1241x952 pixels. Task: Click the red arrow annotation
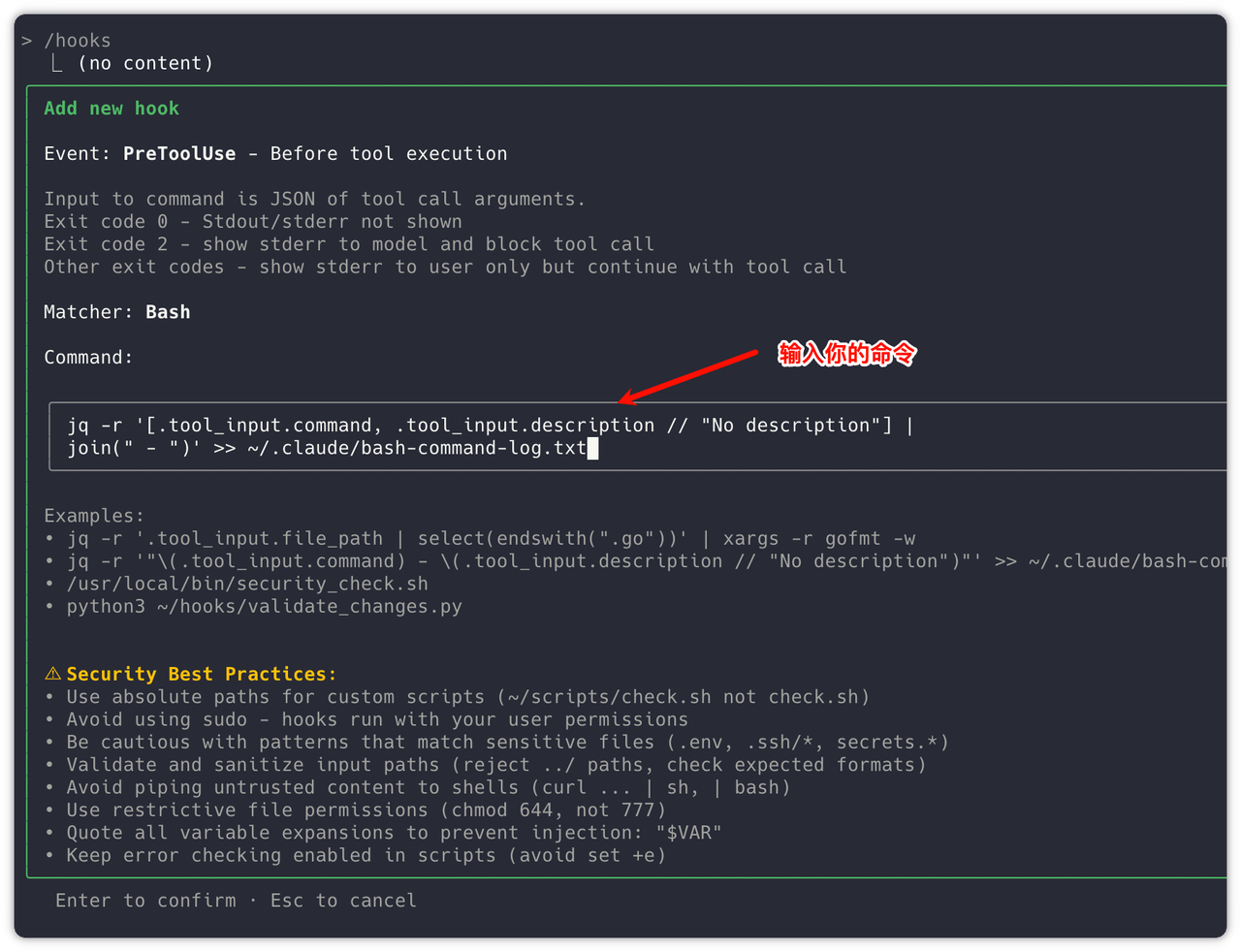(688, 376)
